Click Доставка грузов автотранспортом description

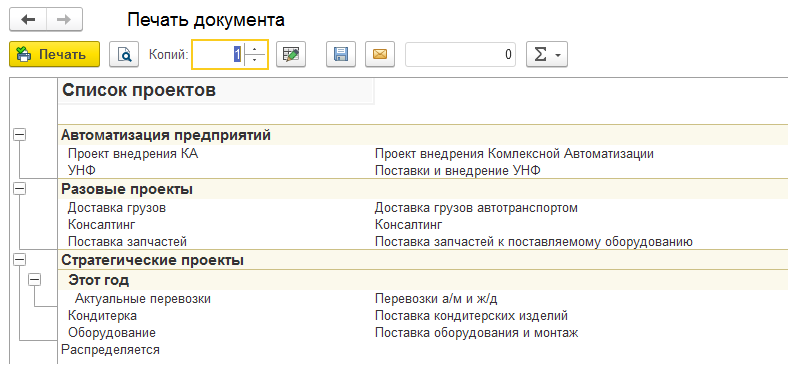pos(476,208)
